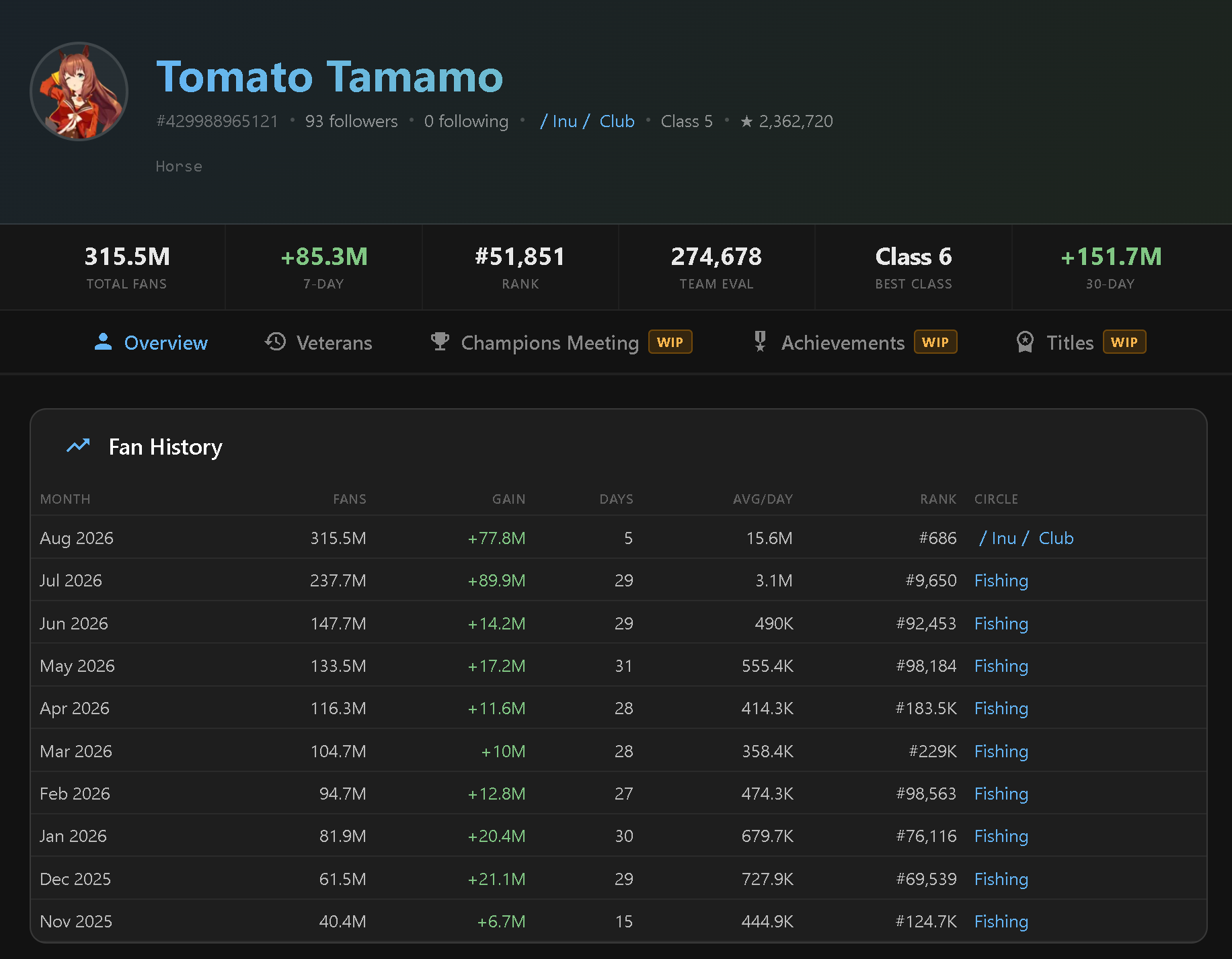Click the #9,650 rank value

pos(931,580)
